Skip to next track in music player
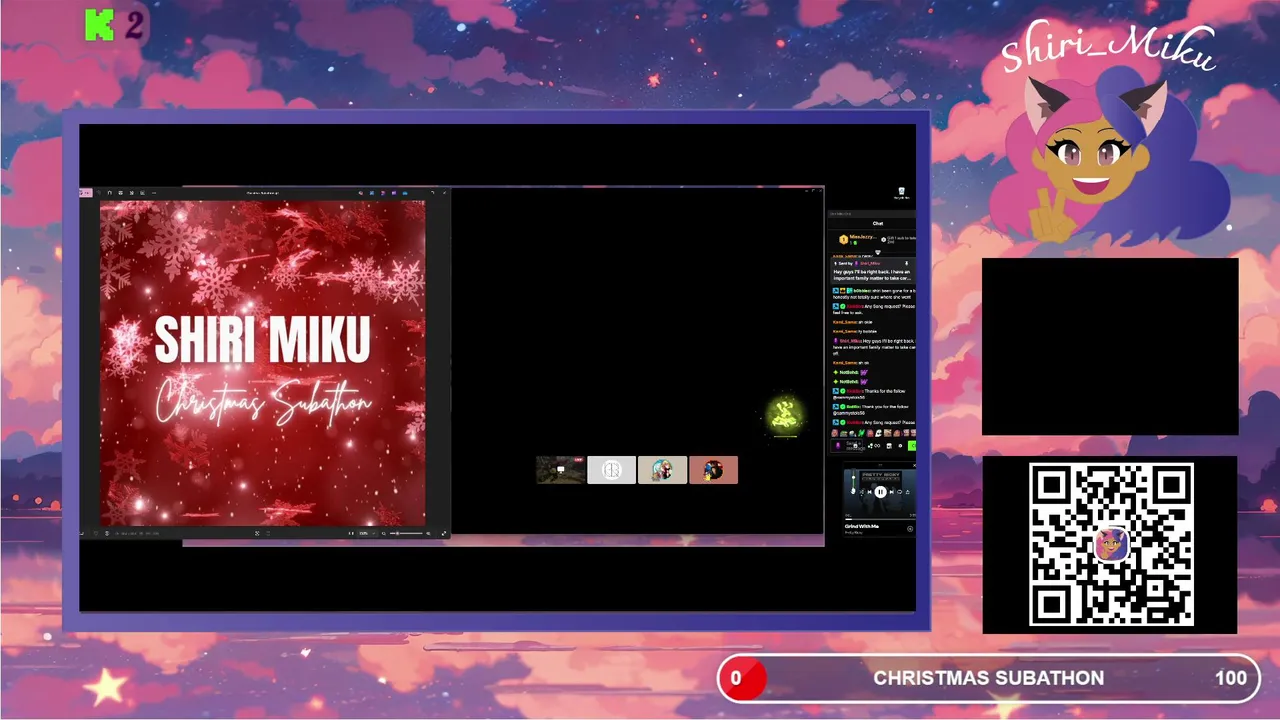This screenshot has height=720, width=1280. click(x=892, y=492)
